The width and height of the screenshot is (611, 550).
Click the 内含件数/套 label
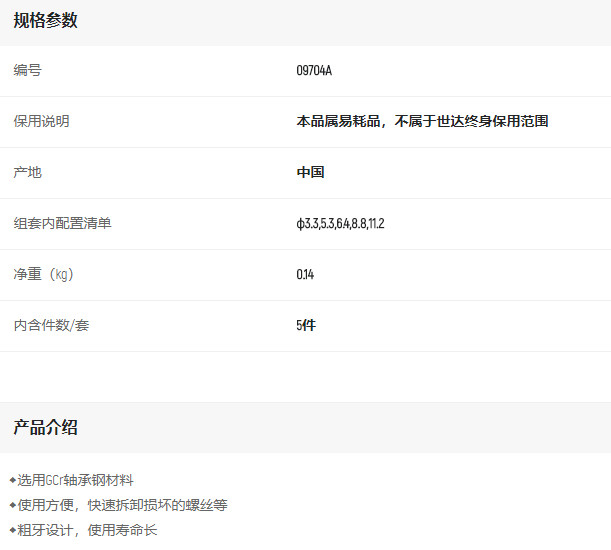click(x=51, y=325)
